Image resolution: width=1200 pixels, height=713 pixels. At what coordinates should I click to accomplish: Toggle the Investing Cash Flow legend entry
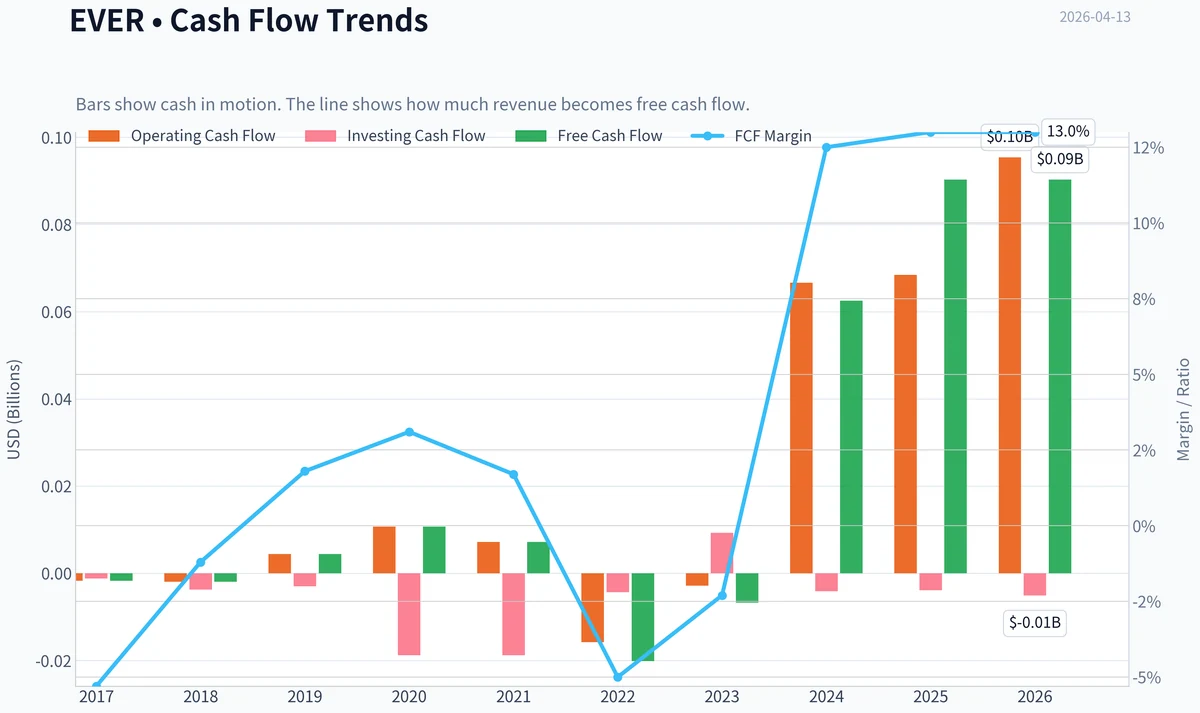click(x=394, y=136)
